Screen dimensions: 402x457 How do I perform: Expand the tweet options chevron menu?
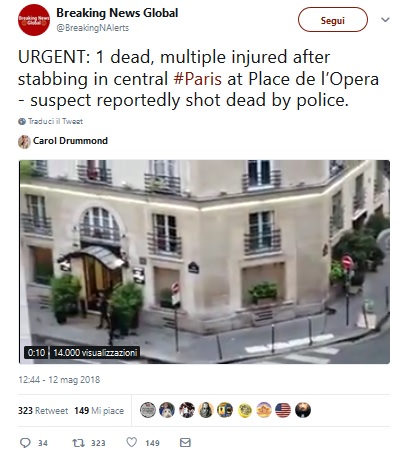[385, 20]
